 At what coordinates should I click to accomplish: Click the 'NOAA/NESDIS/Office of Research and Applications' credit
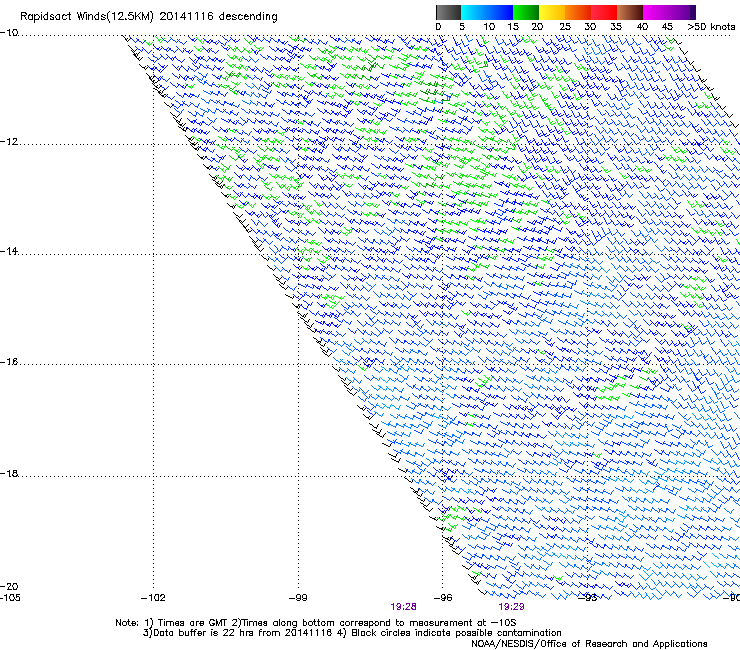(589, 644)
